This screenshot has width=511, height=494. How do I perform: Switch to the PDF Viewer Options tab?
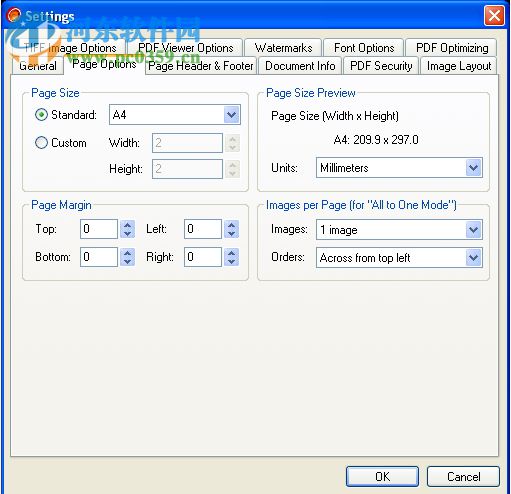pyautogui.click(x=186, y=48)
